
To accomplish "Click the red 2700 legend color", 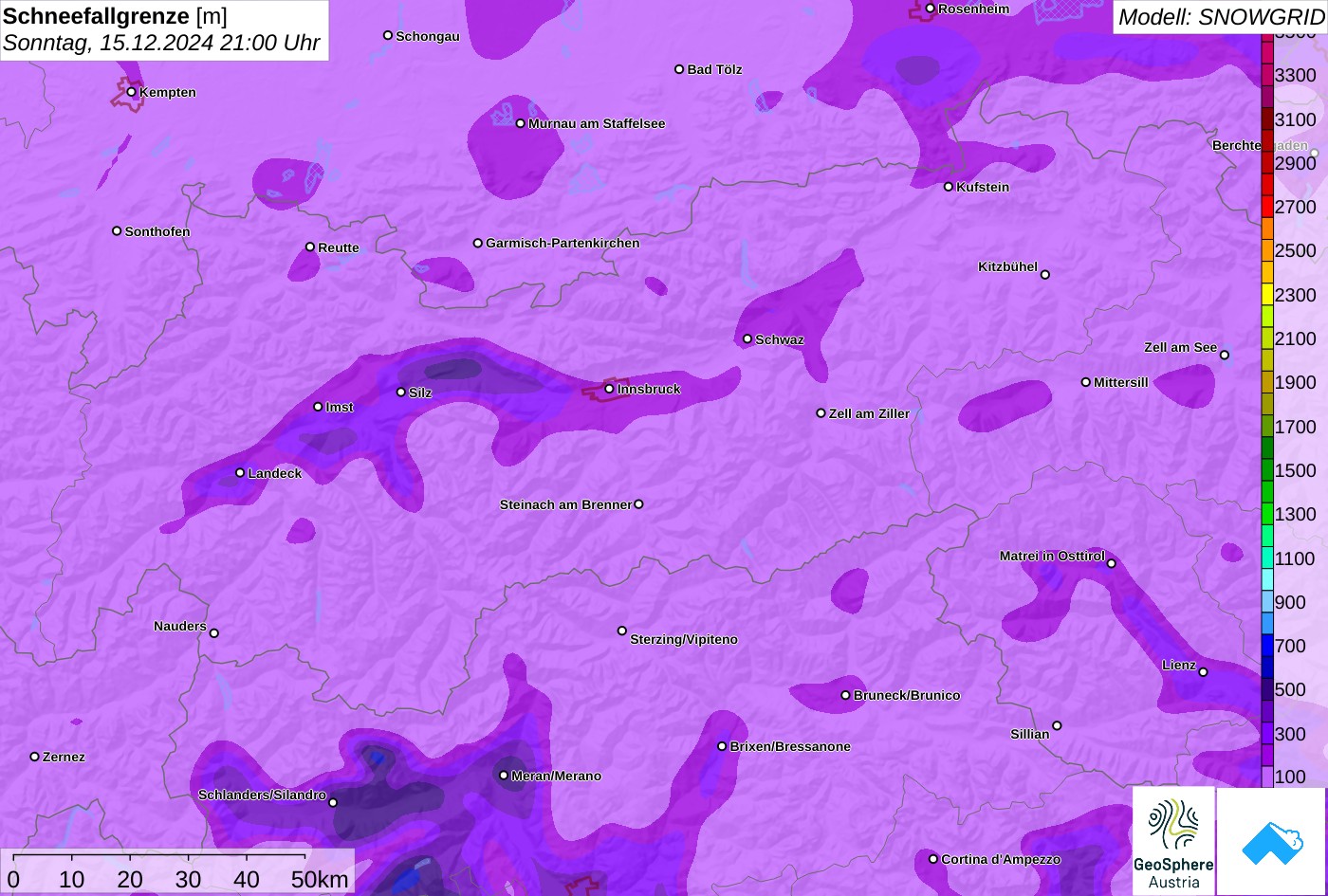I will (x=1267, y=206).
